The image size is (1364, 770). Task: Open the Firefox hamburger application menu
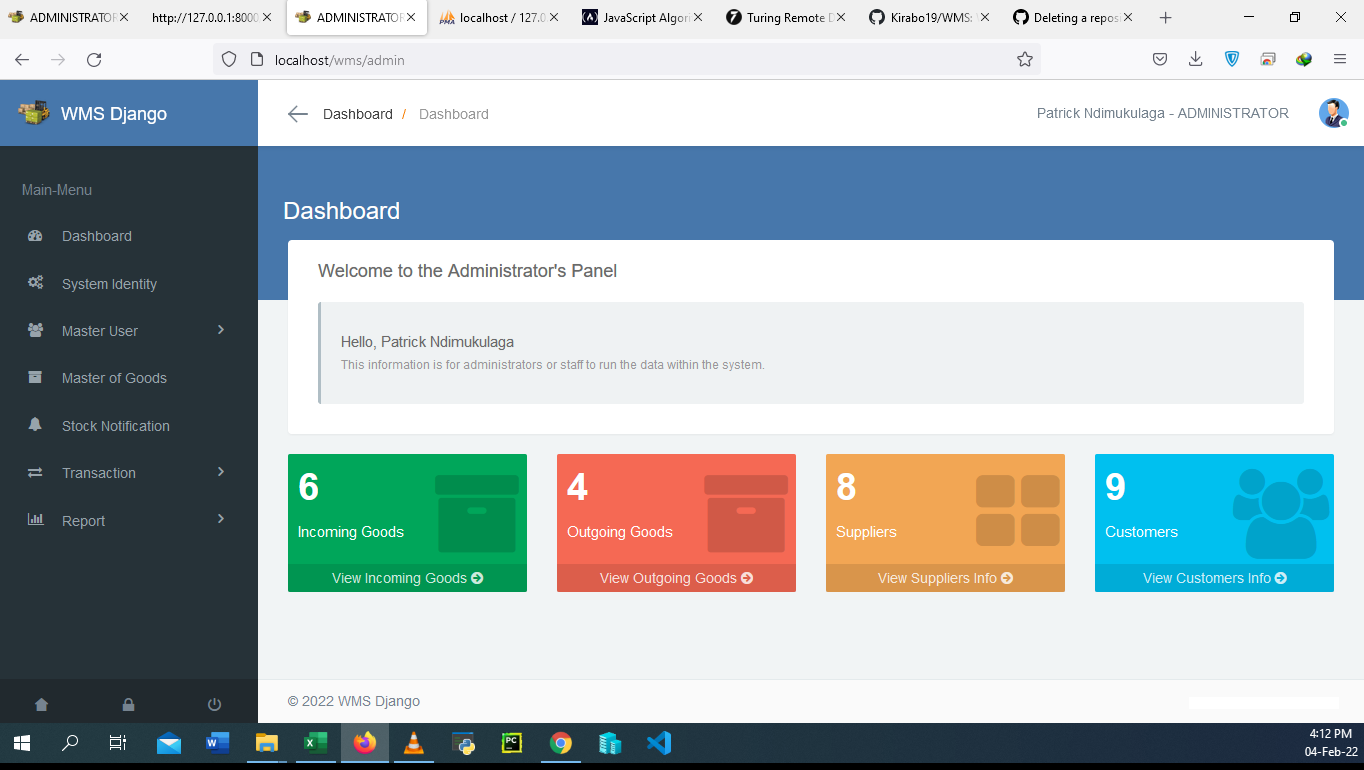tap(1340, 60)
